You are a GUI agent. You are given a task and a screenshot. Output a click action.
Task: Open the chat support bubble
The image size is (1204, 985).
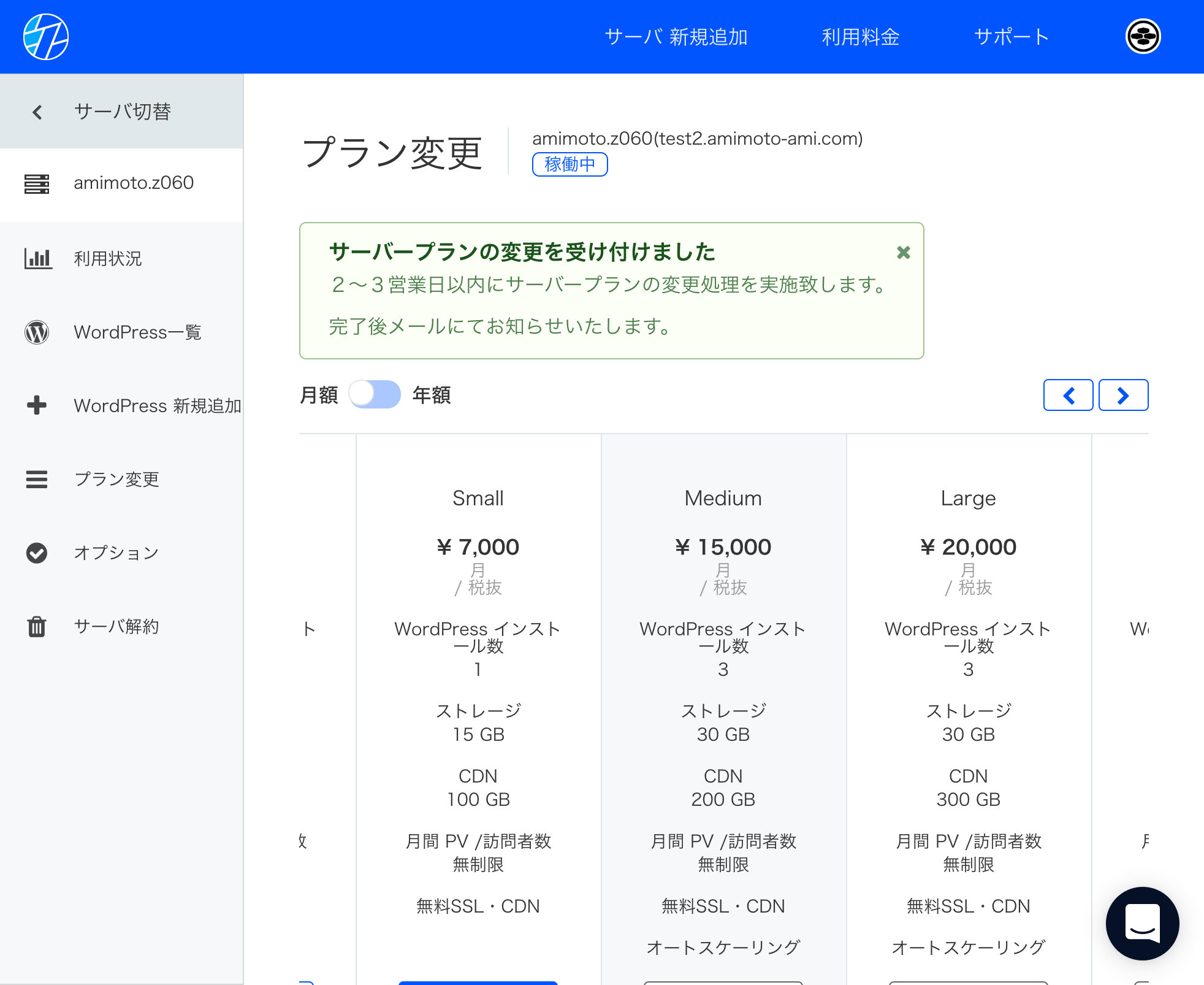(x=1142, y=923)
